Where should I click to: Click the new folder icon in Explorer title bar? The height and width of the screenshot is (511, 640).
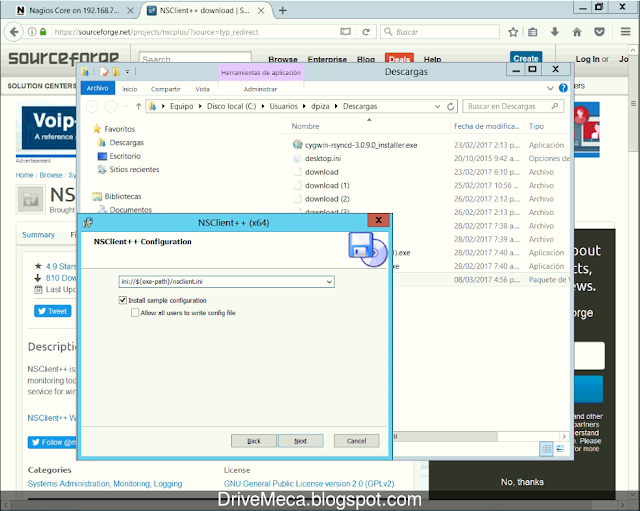pos(116,72)
